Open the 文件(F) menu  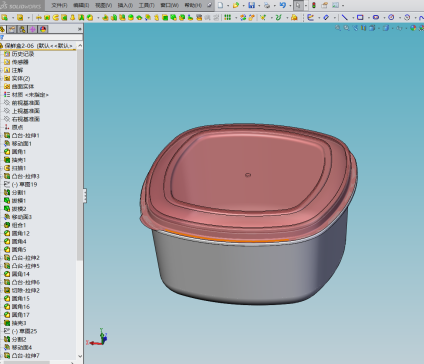59,5
